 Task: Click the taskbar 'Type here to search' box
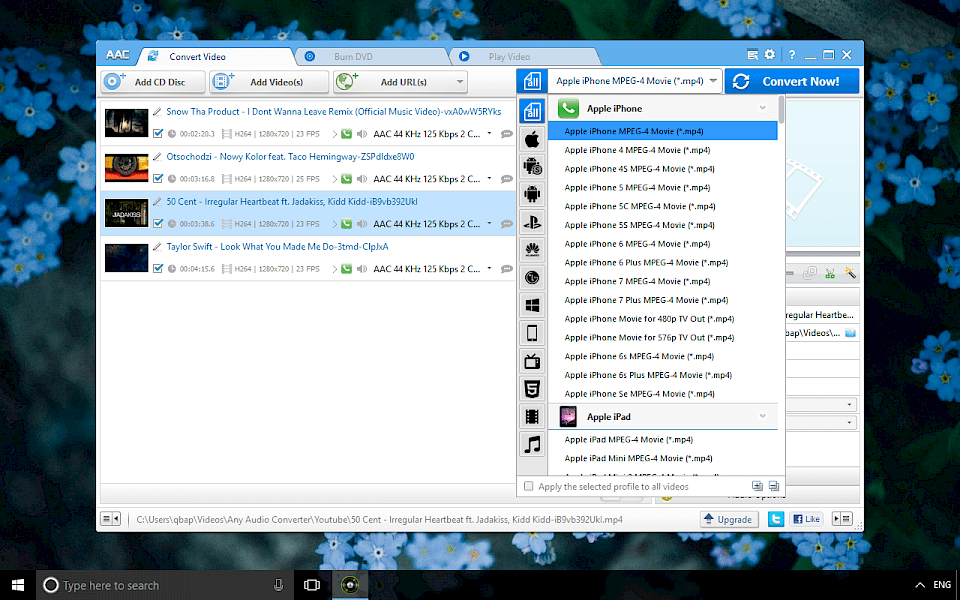[165, 585]
